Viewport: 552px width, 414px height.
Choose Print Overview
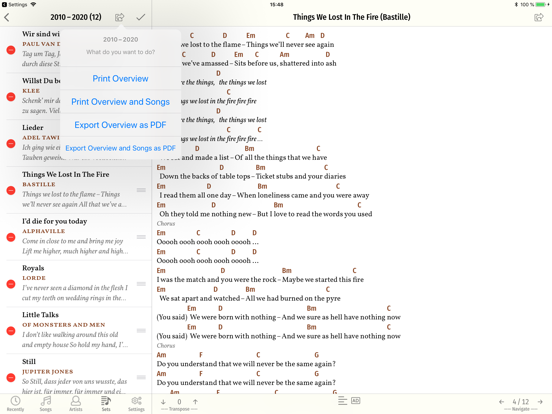[120, 79]
